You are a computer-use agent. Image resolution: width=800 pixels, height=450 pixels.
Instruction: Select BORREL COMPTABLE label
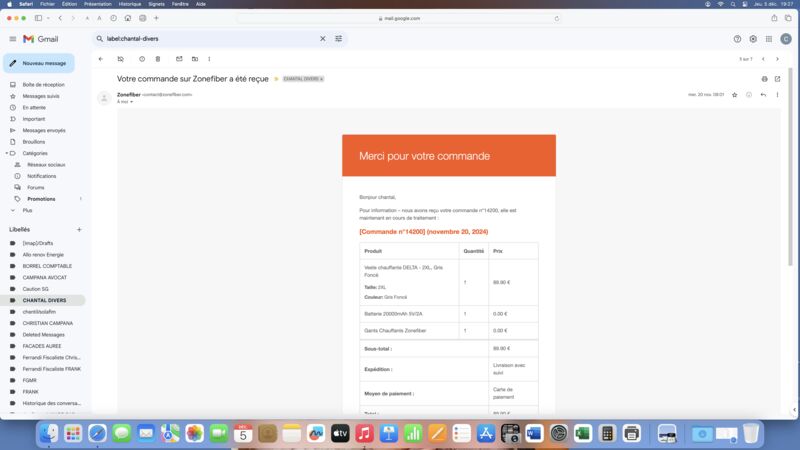pos(47,266)
